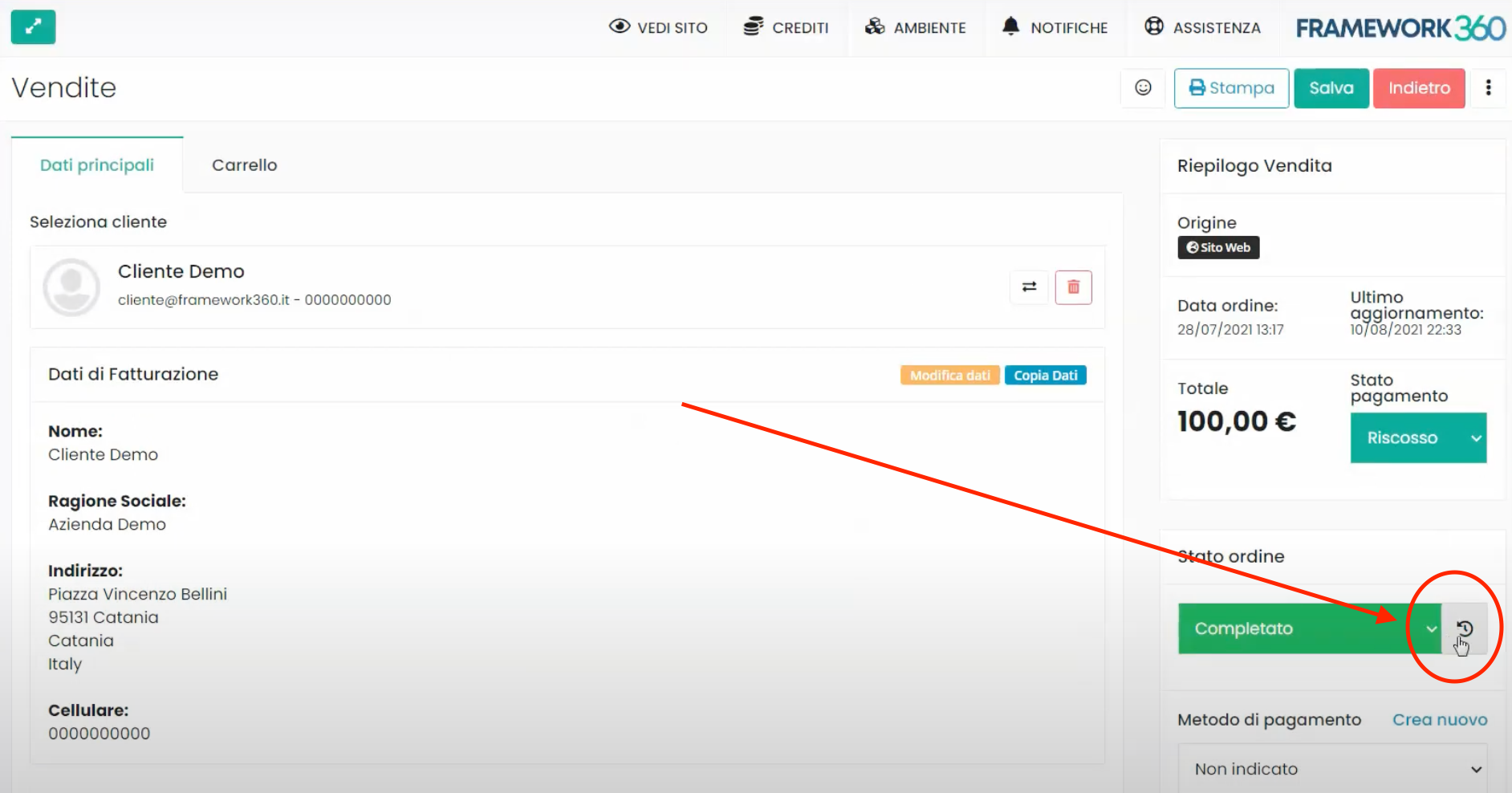Select the Dati principali tab

(x=97, y=165)
